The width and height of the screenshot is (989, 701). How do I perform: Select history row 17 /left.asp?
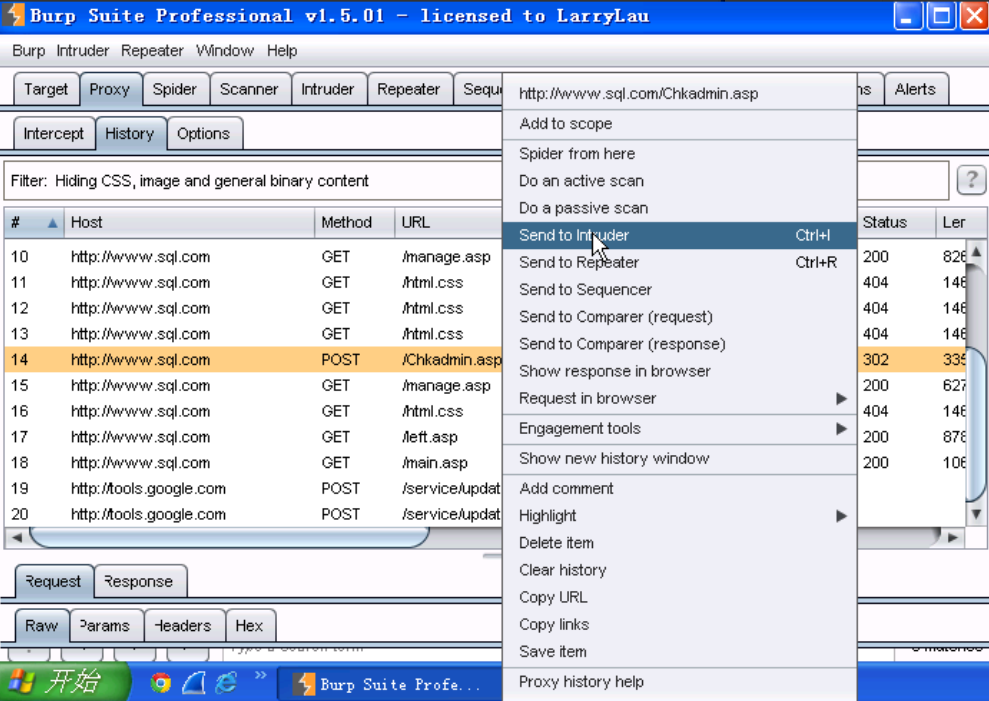point(254,437)
